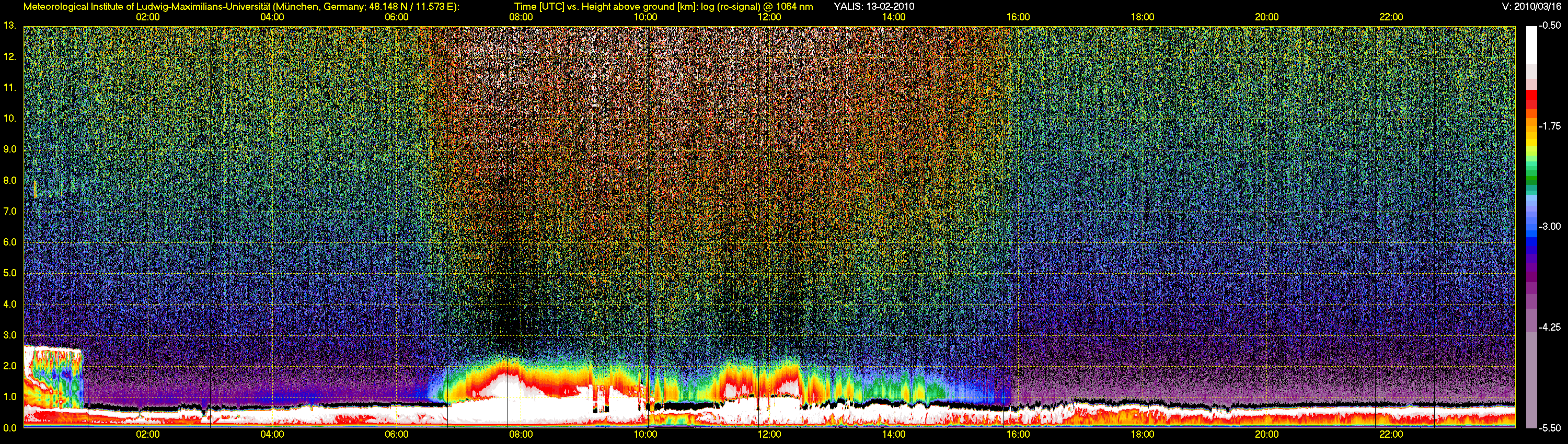This screenshot has height=444, width=1568.
Task: Click the 6.0 height axis label
Action: click(10, 242)
